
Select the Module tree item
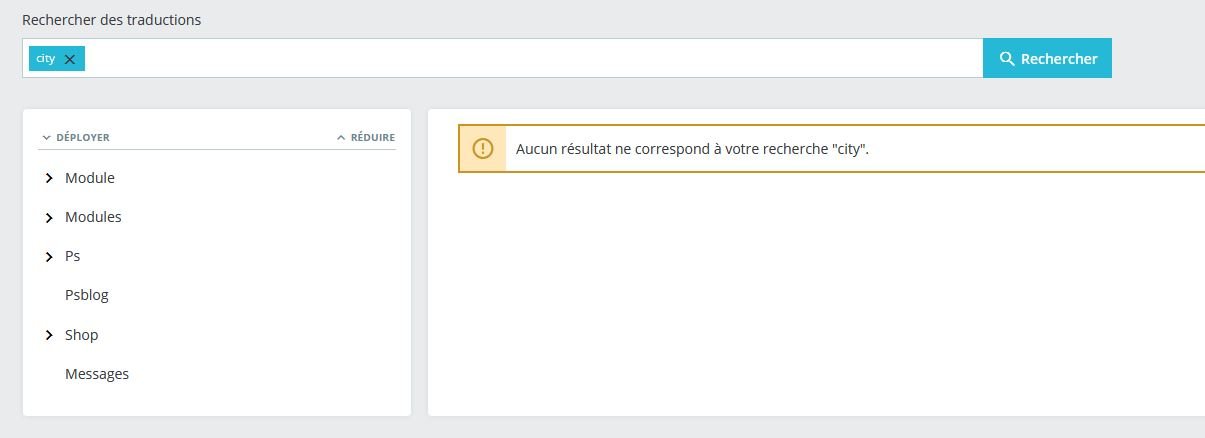pyautogui.click(x=90, y=178)
